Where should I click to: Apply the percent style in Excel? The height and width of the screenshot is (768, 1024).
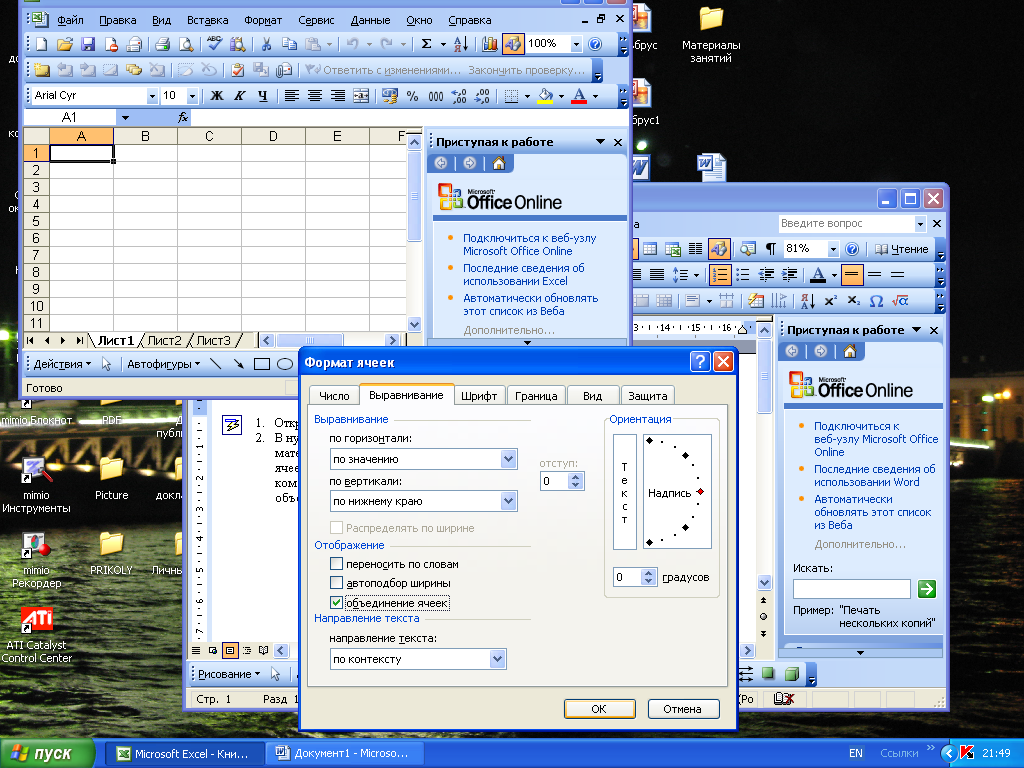tap(413, 96)
